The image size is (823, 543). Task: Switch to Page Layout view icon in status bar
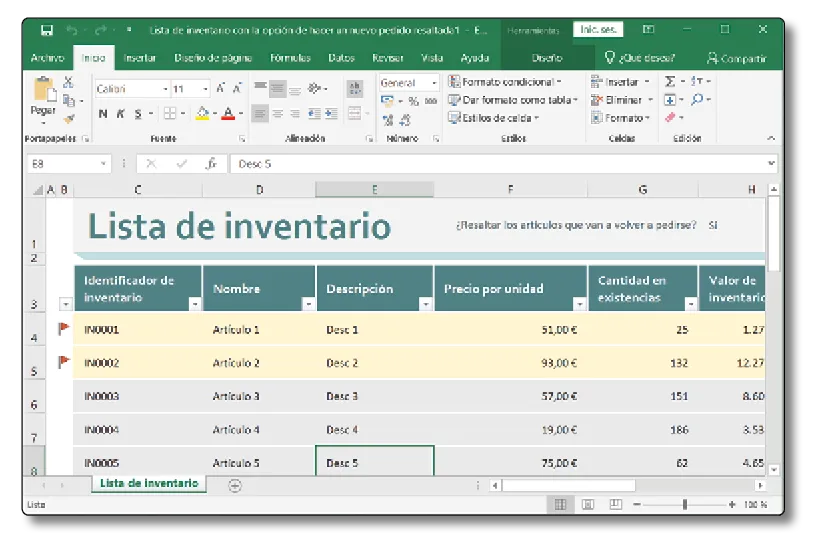coord(588,505)
